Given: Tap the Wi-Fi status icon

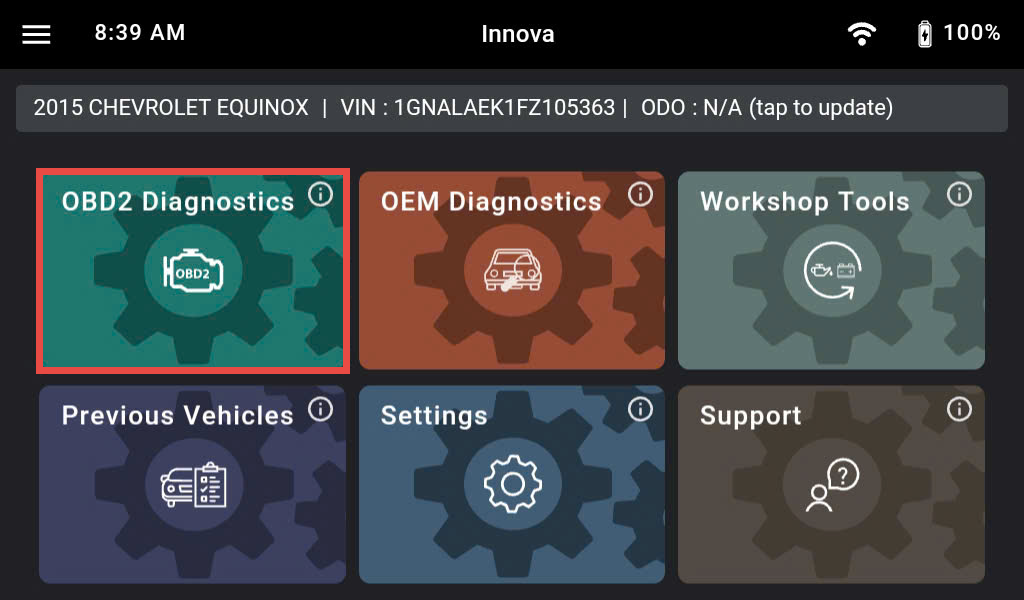Looking at the screenshot, I should coord(862,33).
